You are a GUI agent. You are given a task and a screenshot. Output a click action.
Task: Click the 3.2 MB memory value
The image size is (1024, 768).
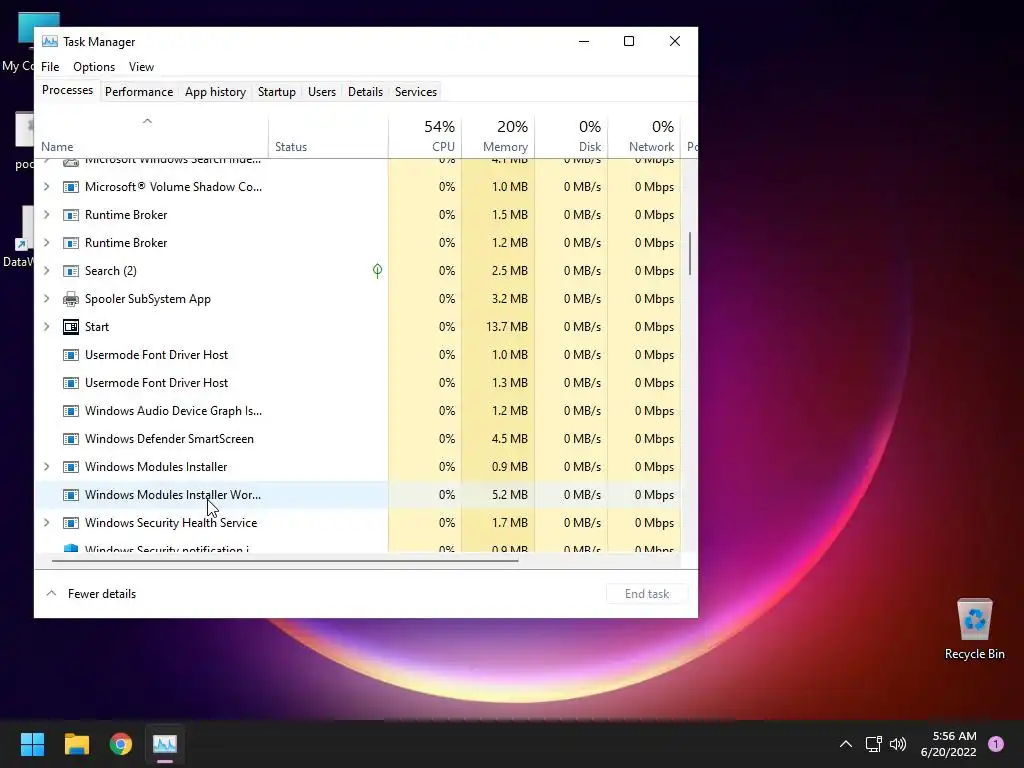tap(509, 299)
